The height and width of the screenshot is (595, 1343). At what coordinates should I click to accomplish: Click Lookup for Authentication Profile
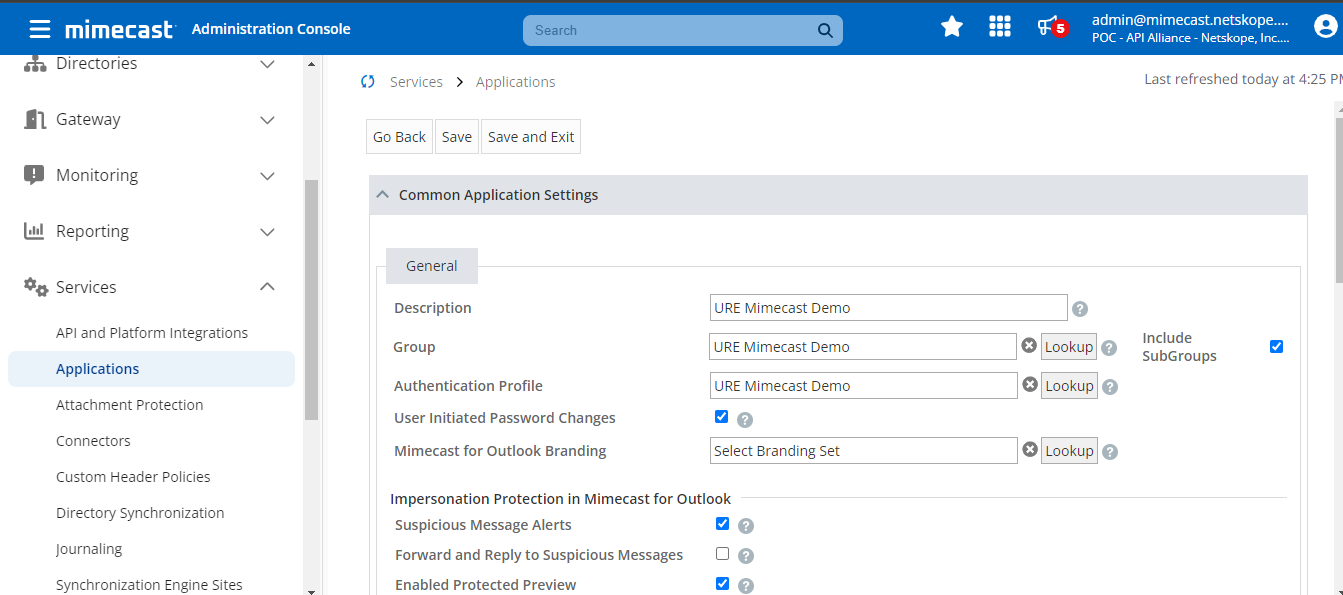point(1069,386)
